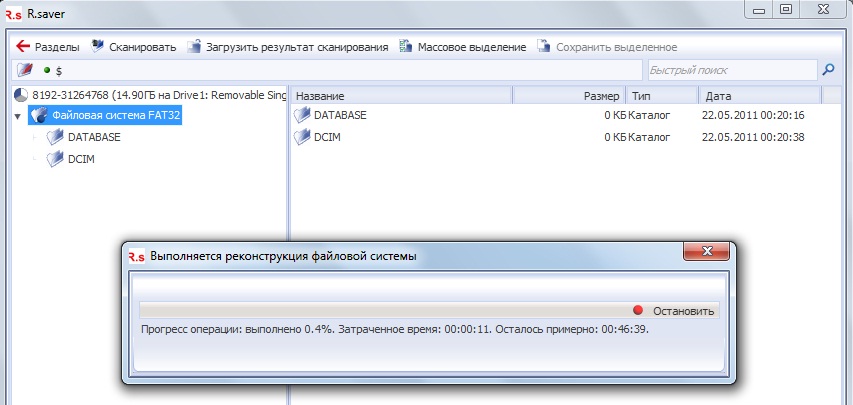Maximize the R.saver window
This screenshot has height=405, width=853.
click(786, 10)
